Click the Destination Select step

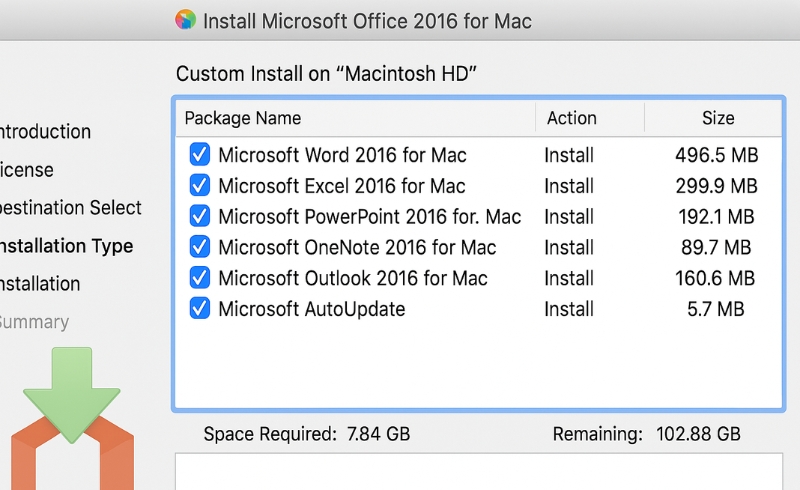click(x=70, y=208)
